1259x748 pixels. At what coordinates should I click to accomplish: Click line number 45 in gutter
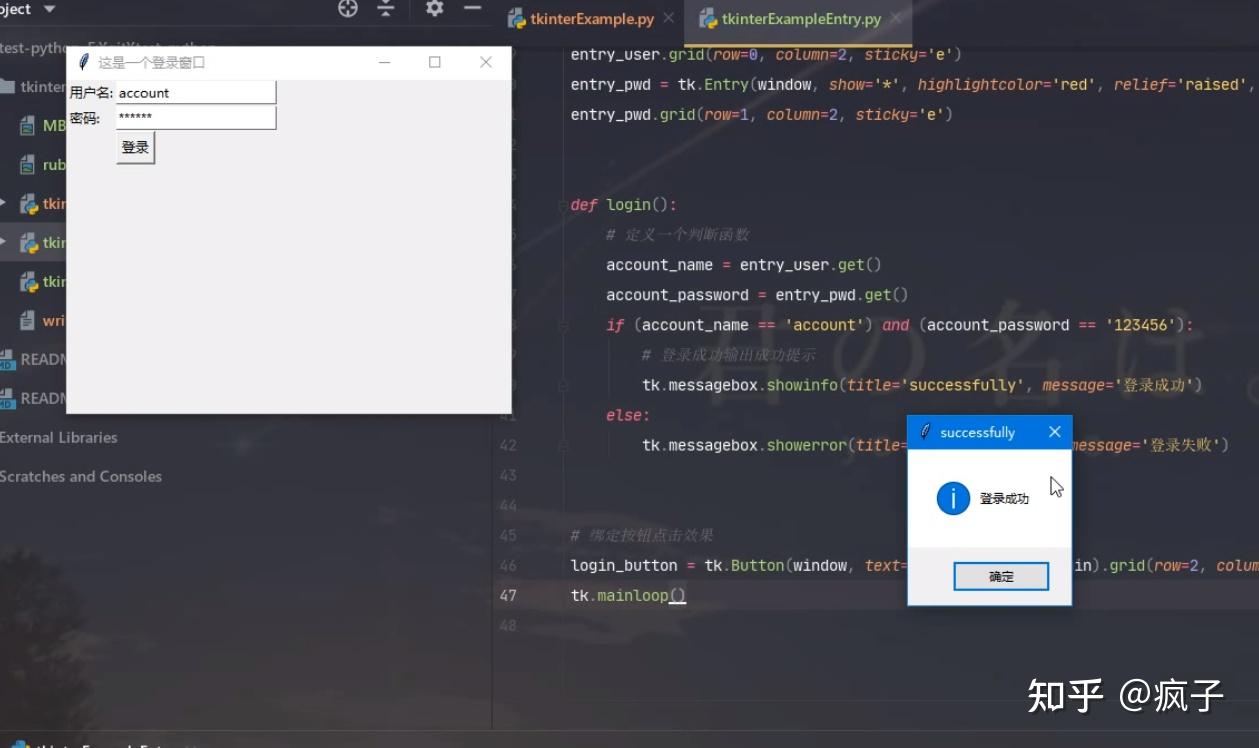coord(508,535)
